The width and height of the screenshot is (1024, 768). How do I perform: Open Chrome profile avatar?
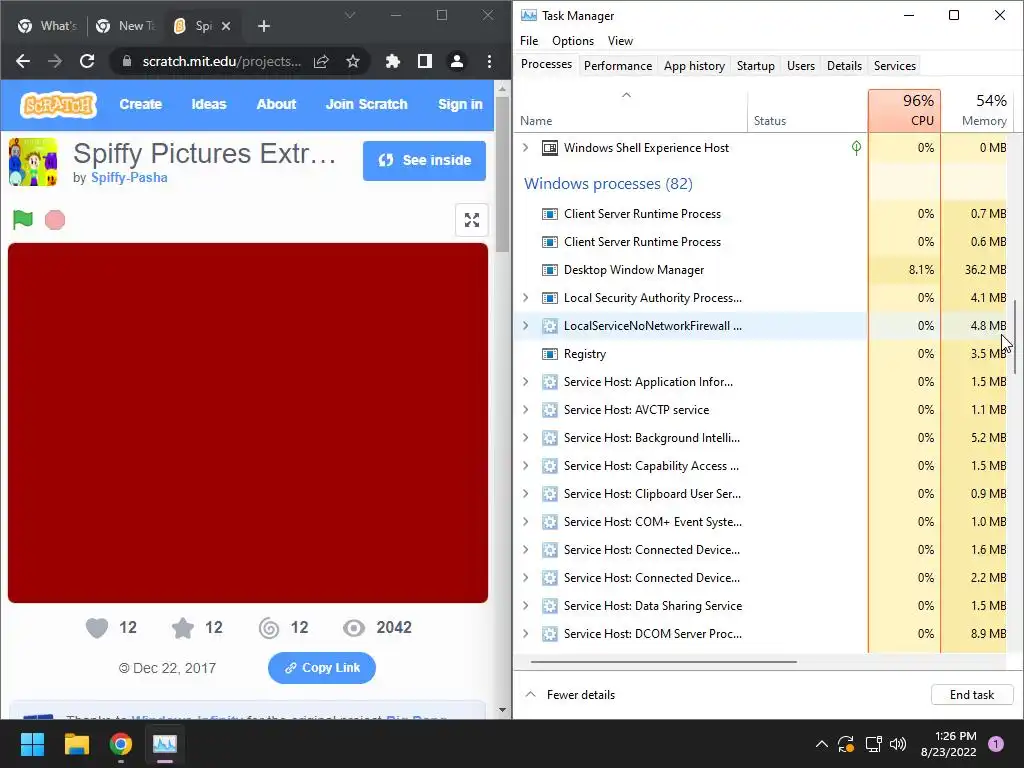pyautogui.click(x=456, y=61)
